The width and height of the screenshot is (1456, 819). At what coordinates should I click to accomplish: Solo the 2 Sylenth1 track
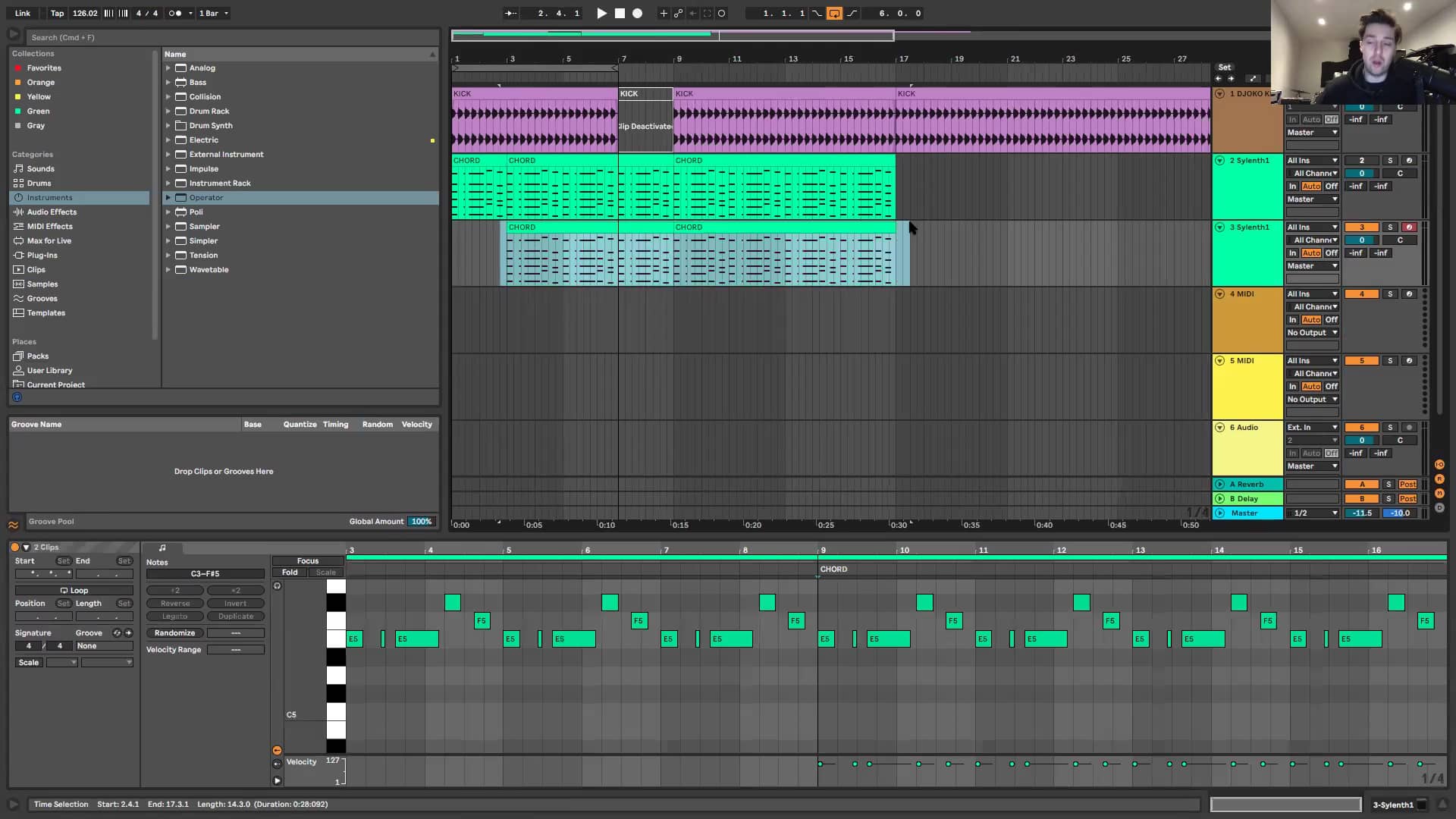(x=1391, y=160)
